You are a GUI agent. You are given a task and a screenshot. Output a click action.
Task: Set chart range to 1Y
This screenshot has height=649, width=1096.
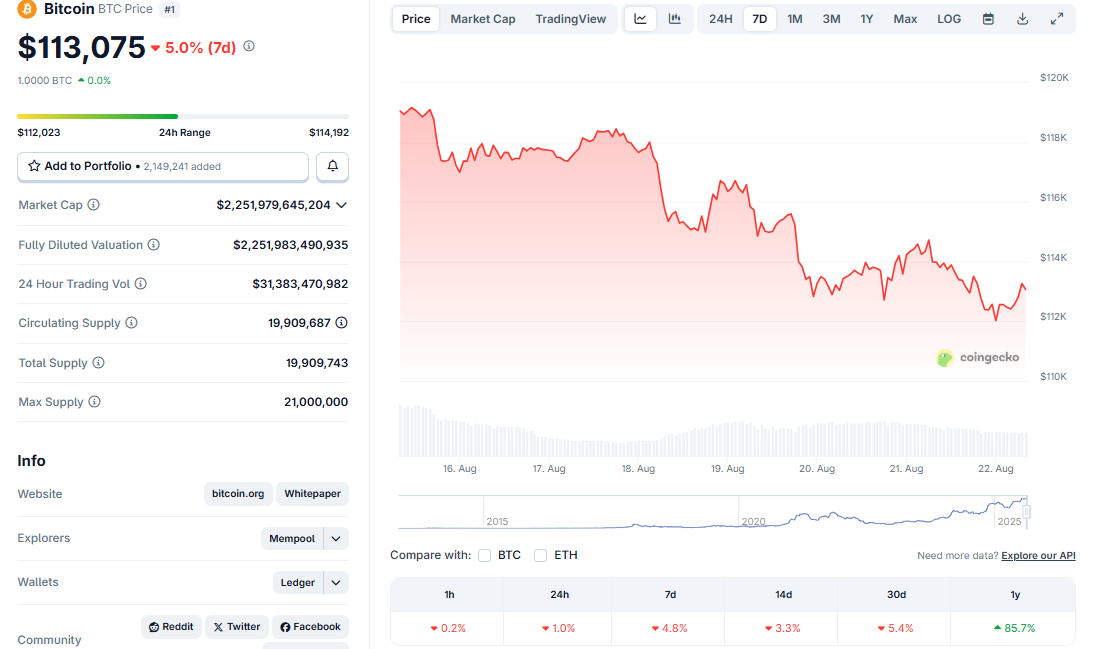(867, 19)
